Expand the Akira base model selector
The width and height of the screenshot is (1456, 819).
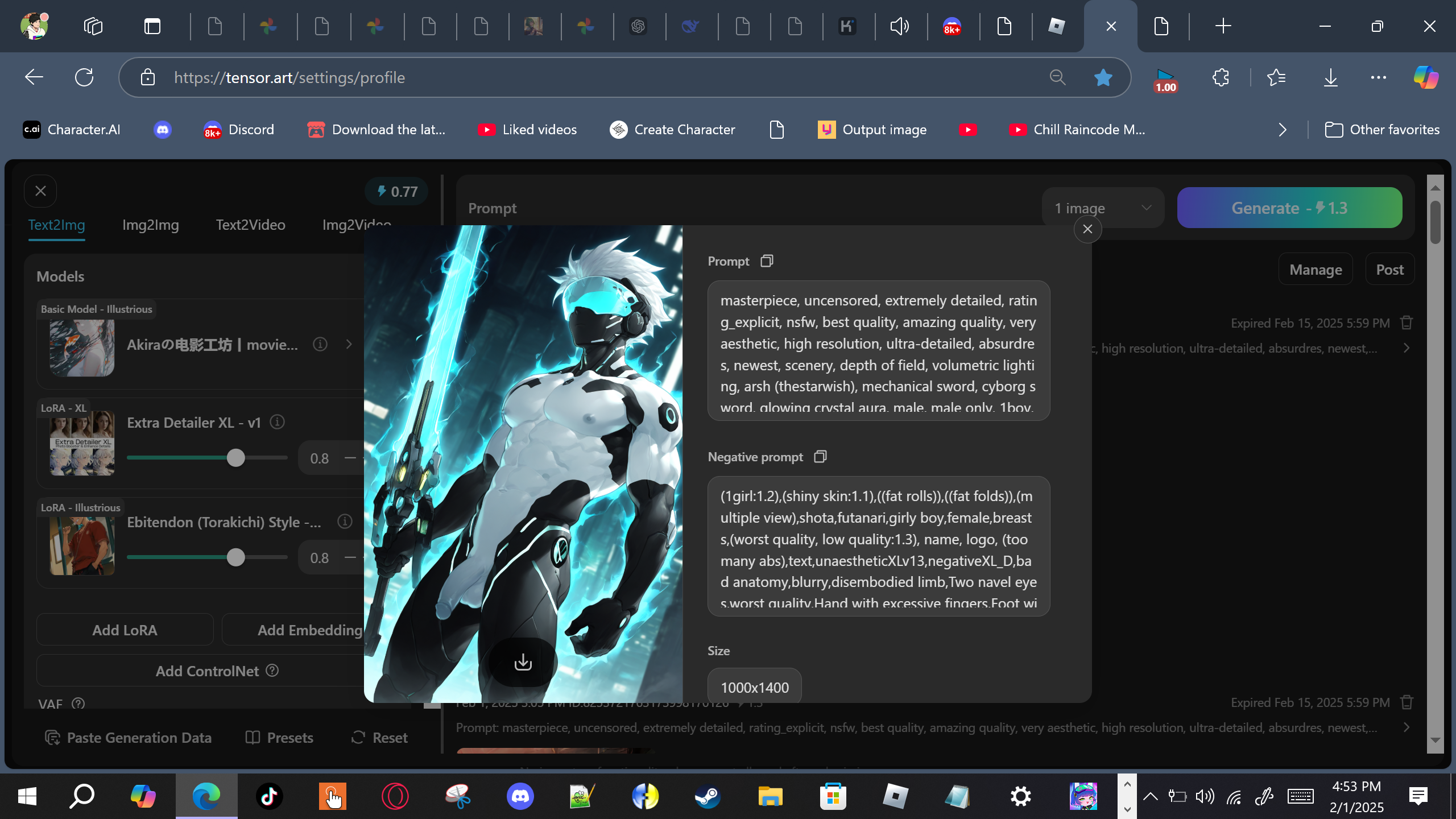point(349,344)
